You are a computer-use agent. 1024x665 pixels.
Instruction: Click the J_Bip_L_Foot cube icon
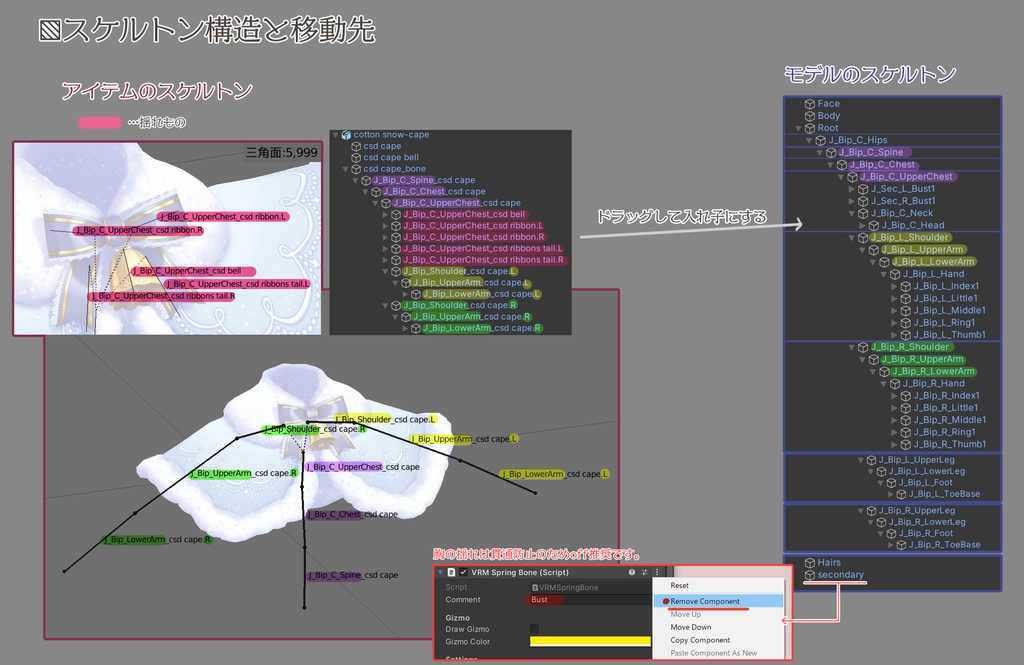coord(891,483)
